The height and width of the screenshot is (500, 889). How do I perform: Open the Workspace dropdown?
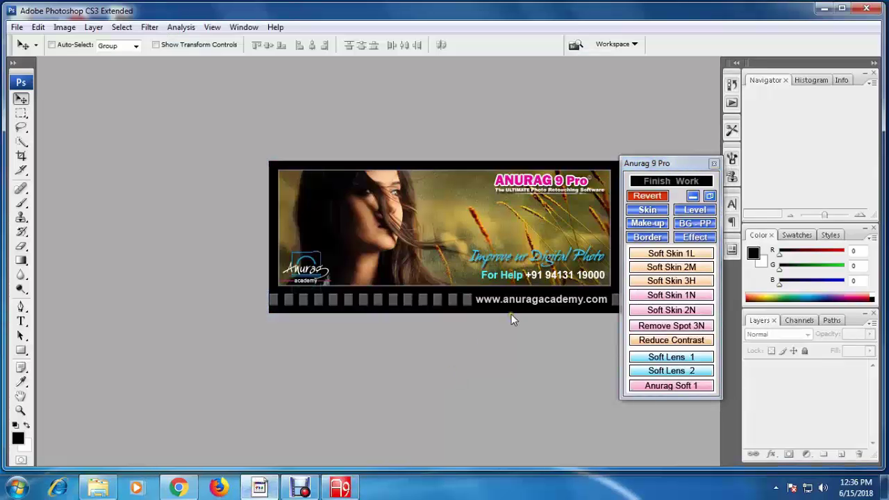[616, 44]
